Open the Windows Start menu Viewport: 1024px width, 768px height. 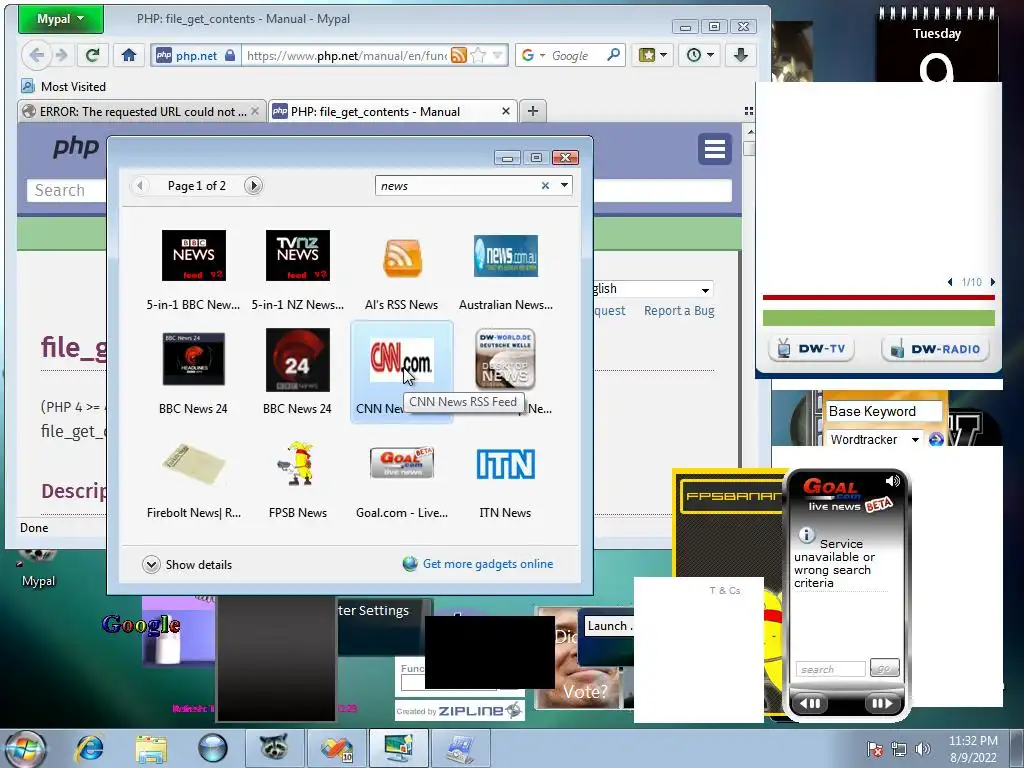[x=24, y=748]
